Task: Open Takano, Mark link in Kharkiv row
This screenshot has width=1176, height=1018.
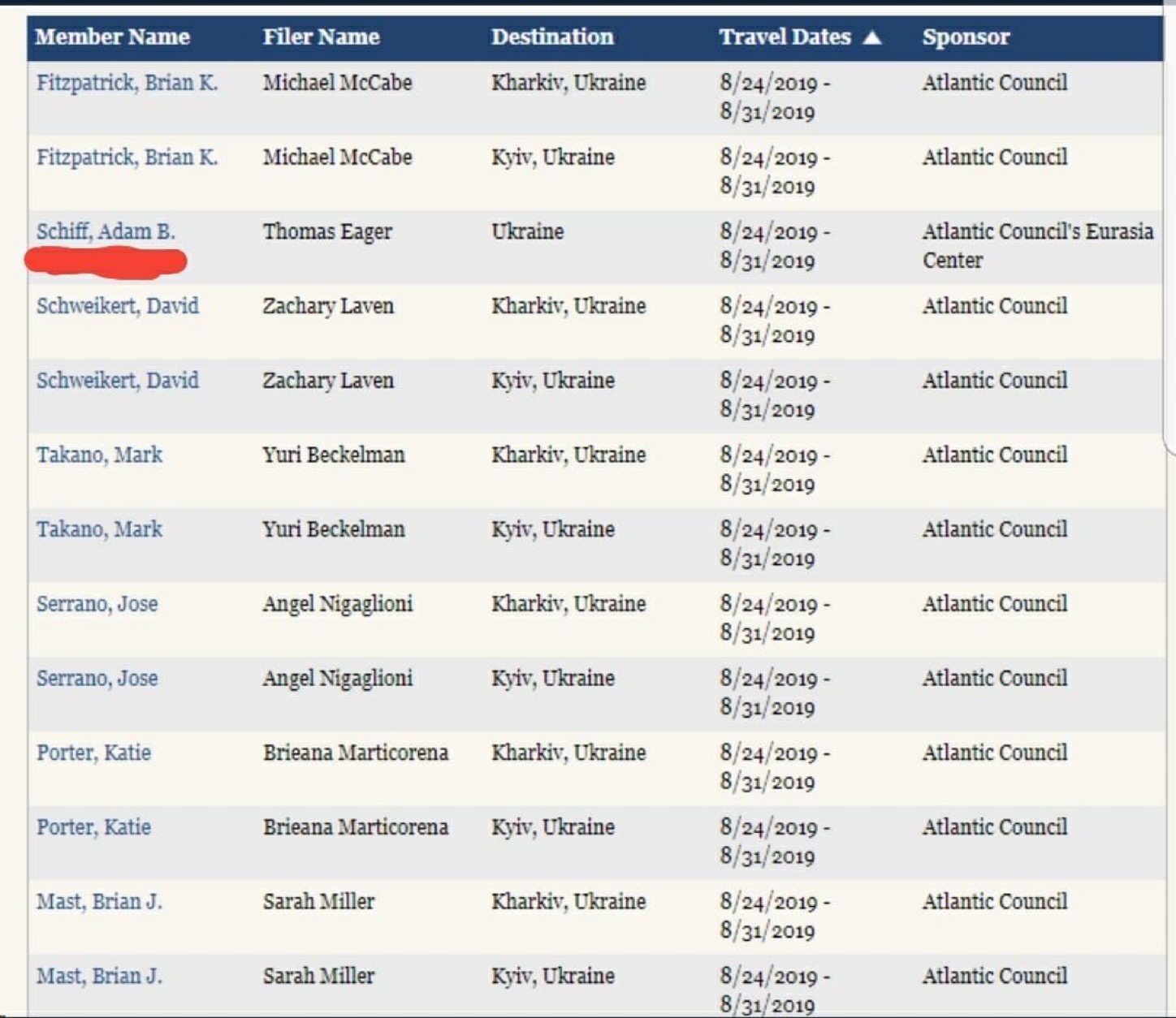Action: pyautogui.click(x=99, y=455)
